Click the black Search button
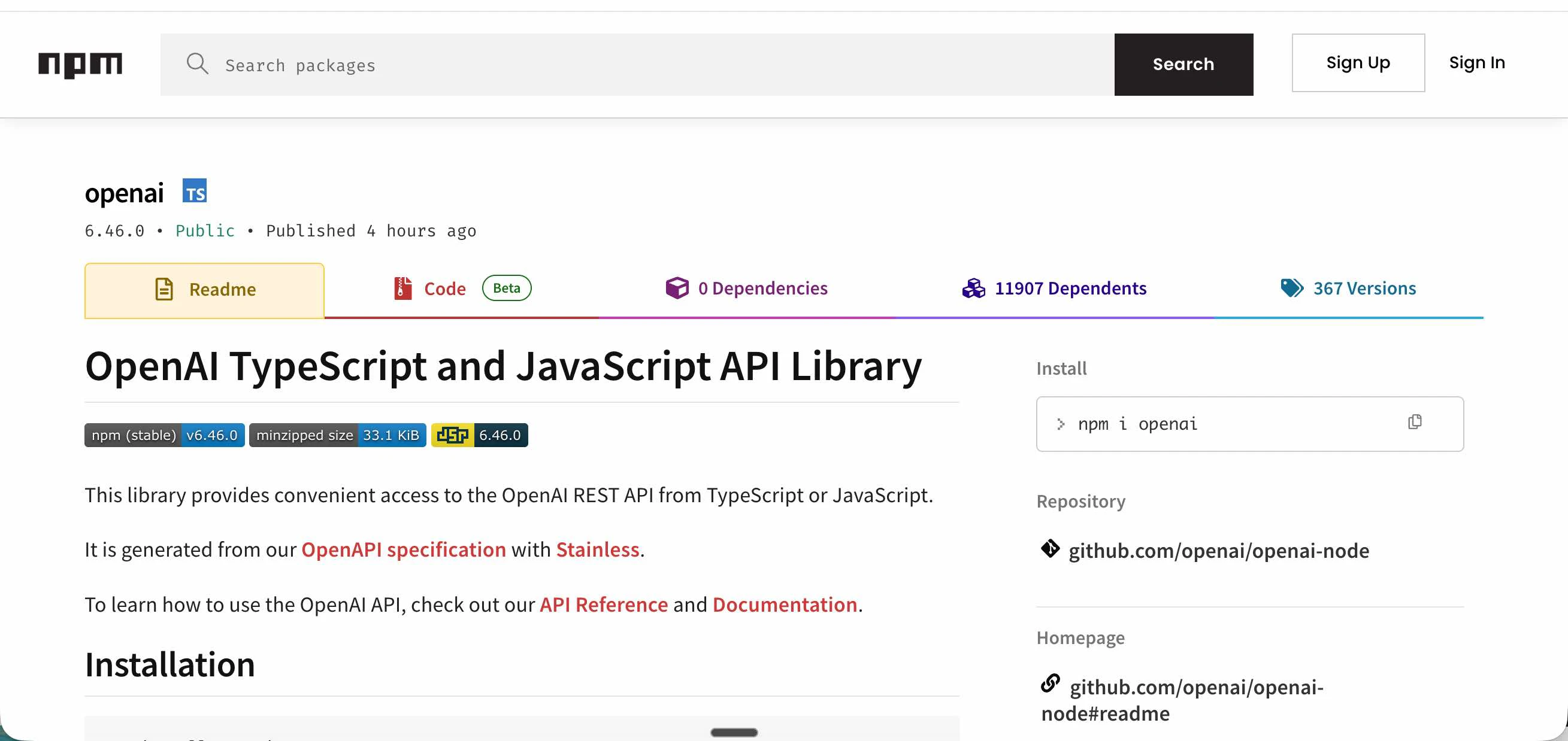The width and height of the screenshot is (1568, 741). tap(1183, 65)
